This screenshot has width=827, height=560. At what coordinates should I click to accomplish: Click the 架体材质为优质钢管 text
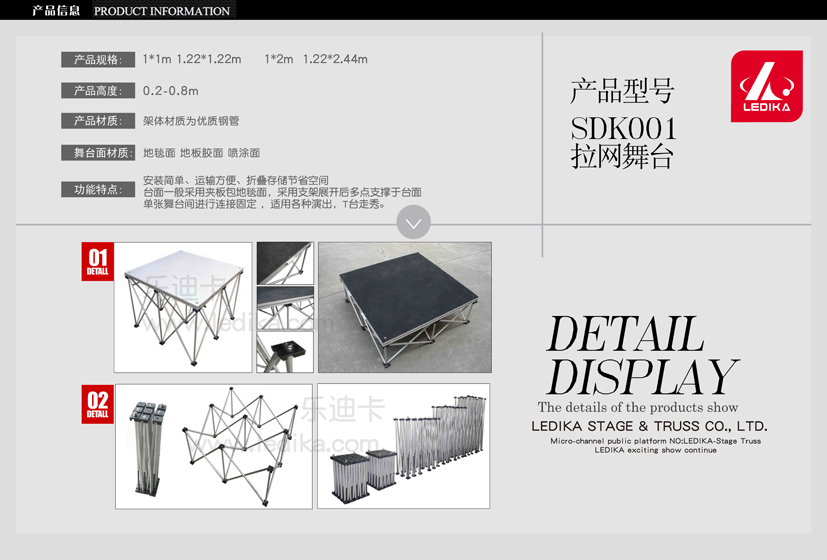click(191, 121)
